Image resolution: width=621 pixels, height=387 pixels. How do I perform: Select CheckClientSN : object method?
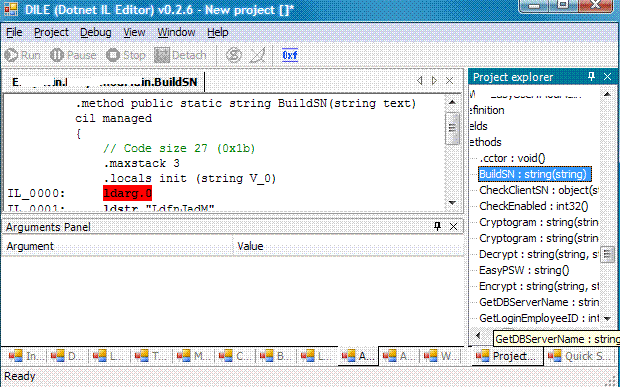(x=539, y=190)
